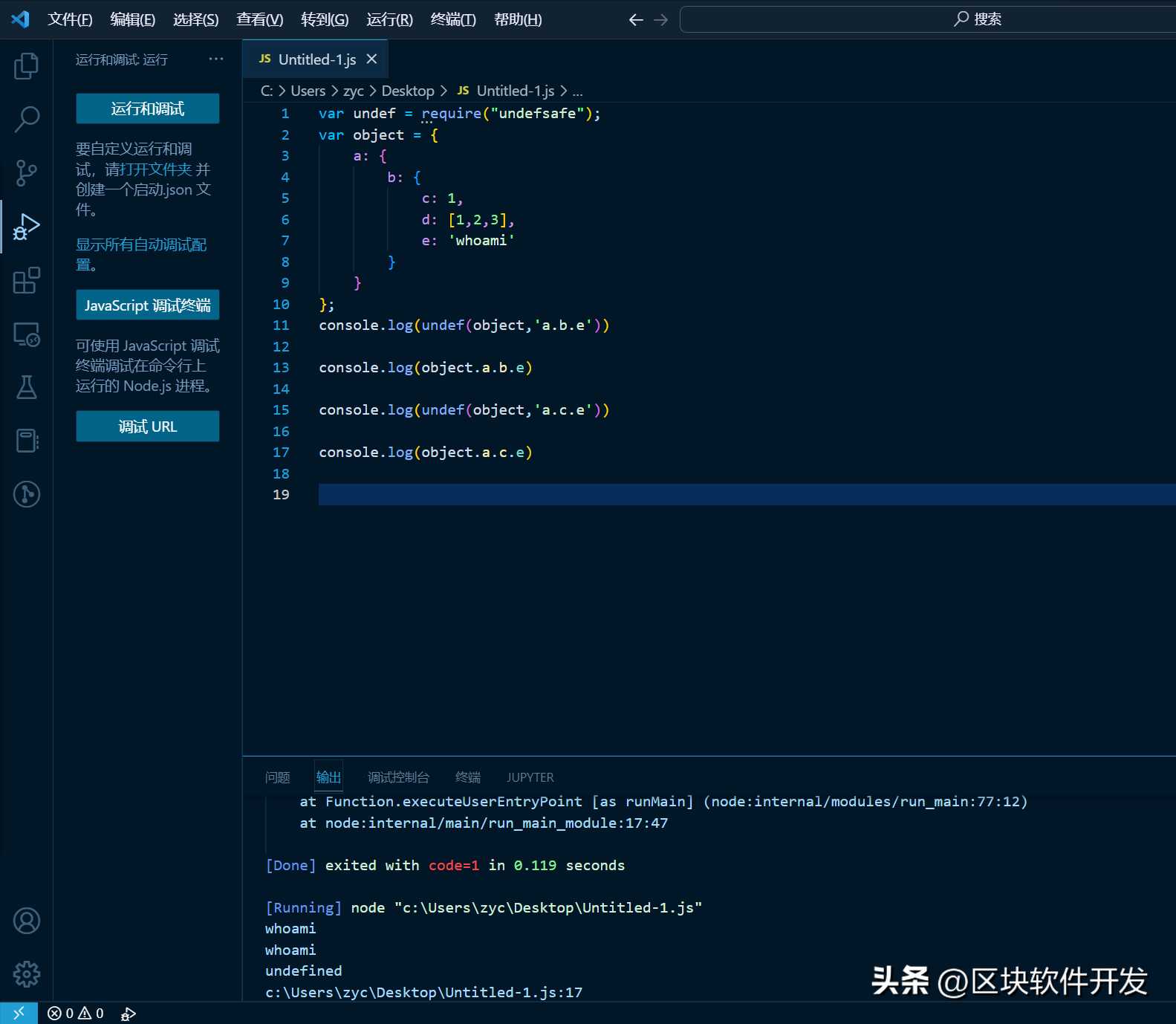Click line number 11 in the gutter

[x=281, y=325]
